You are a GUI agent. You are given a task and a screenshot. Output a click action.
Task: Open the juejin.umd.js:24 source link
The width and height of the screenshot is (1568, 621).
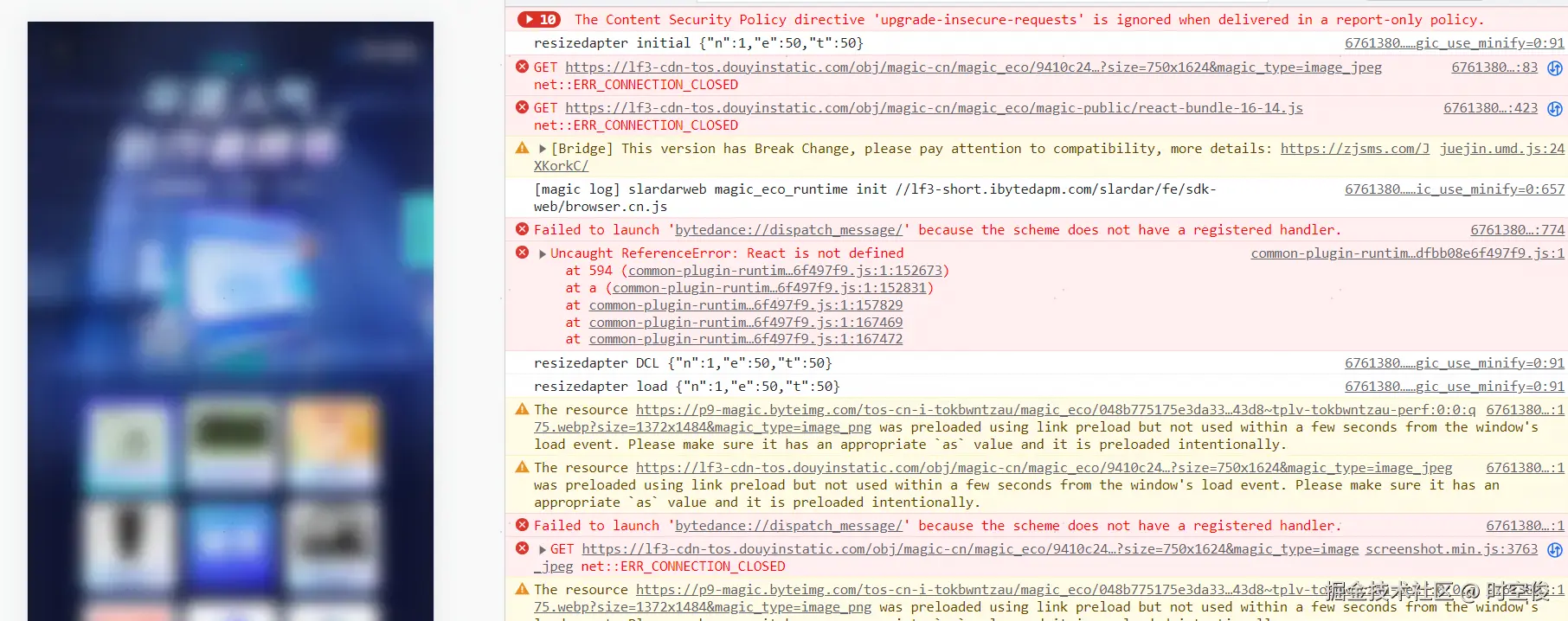pyautogui.click(x=1501, y=149)
